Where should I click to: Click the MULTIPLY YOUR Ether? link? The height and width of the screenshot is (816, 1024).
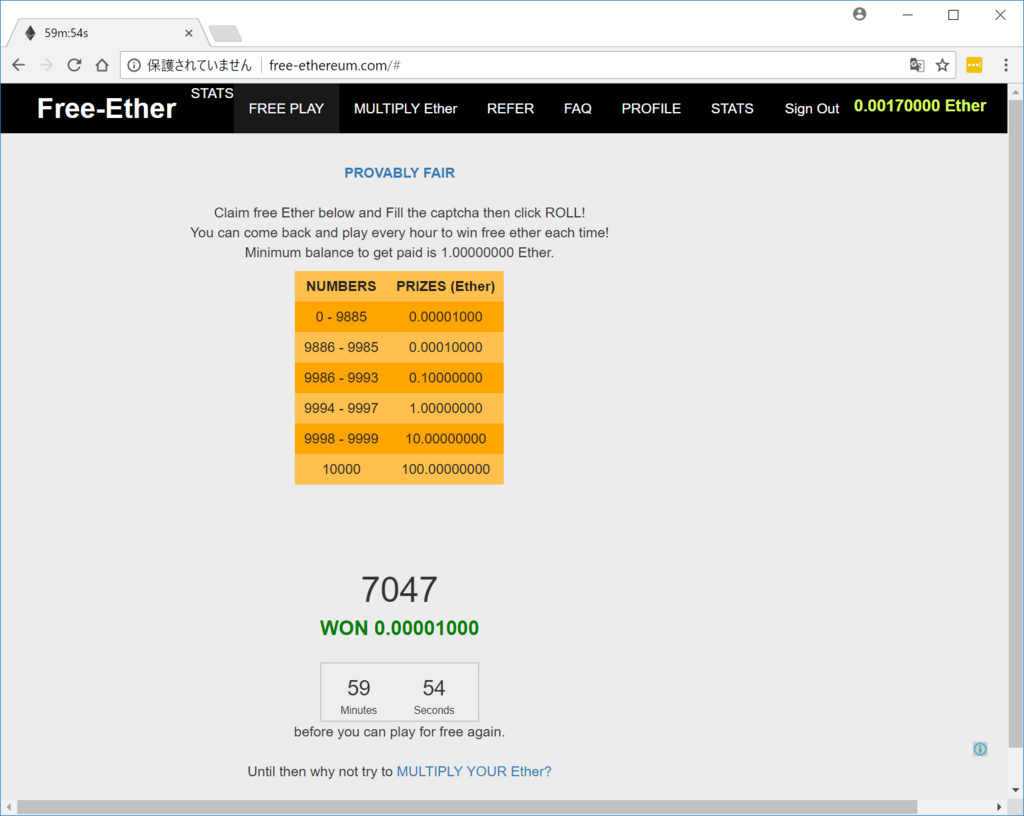click(x=473, y=771)
